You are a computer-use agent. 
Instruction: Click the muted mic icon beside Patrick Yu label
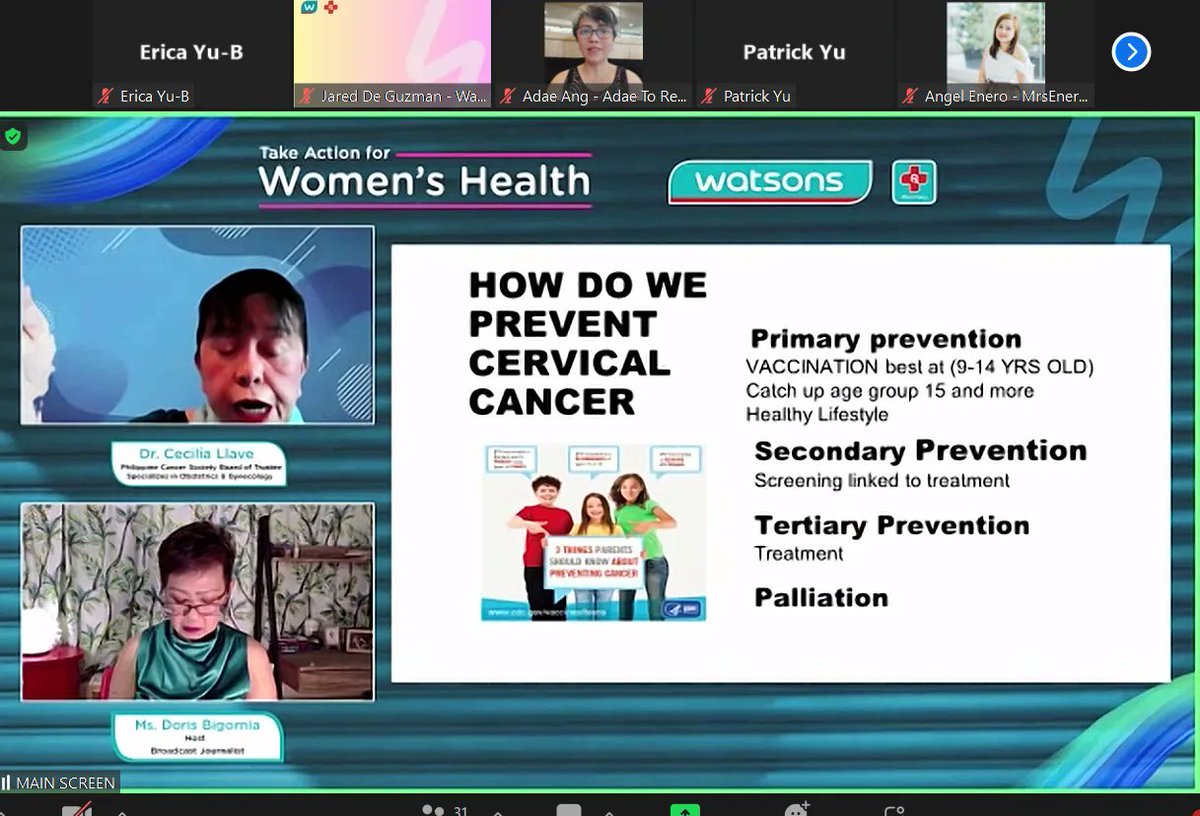709,97
